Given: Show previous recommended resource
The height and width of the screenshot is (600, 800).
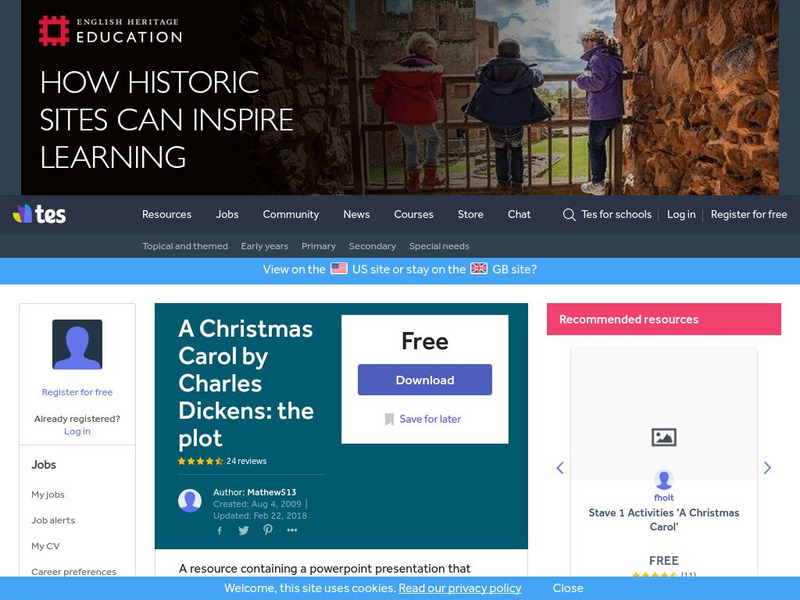Looking at the screenshot, I should [x=560, y=466].
